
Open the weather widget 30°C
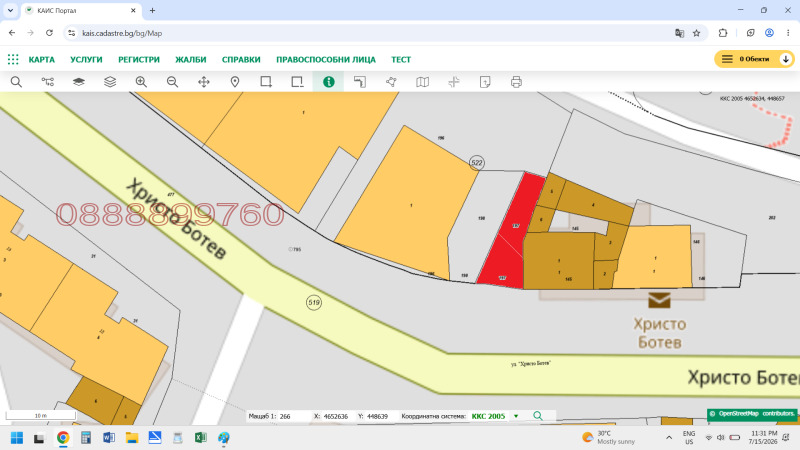click(609, 437)
